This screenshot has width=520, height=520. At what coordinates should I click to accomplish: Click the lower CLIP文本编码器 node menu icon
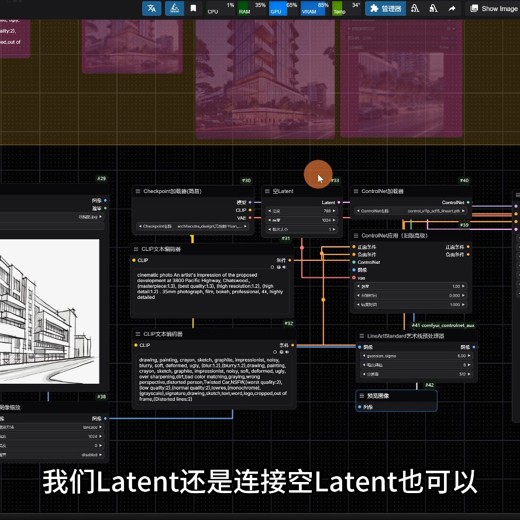tap(138, 334)
